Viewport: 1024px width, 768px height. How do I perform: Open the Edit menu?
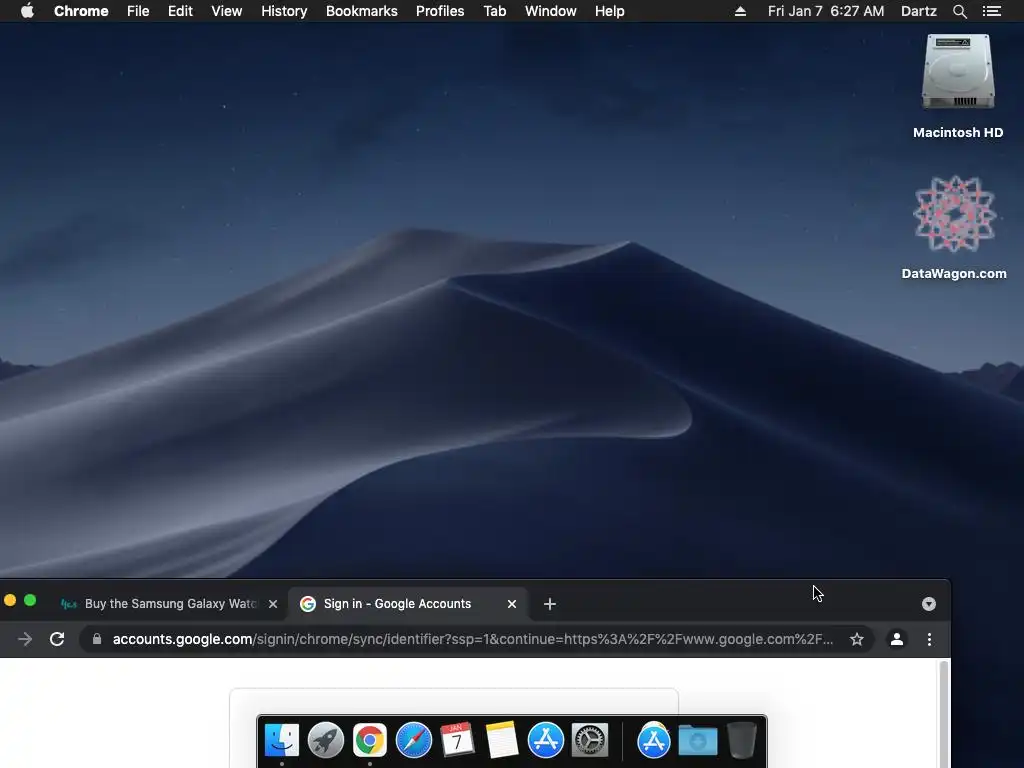(180, 11)
